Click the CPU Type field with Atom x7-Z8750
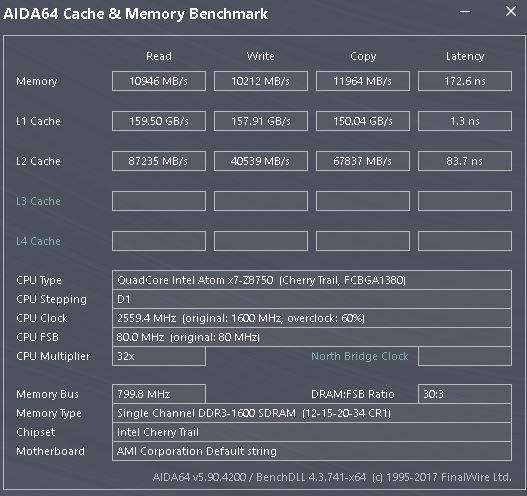The width and height of the screenshot is (527, 496). pyautogui.click(x=312, y=280)
